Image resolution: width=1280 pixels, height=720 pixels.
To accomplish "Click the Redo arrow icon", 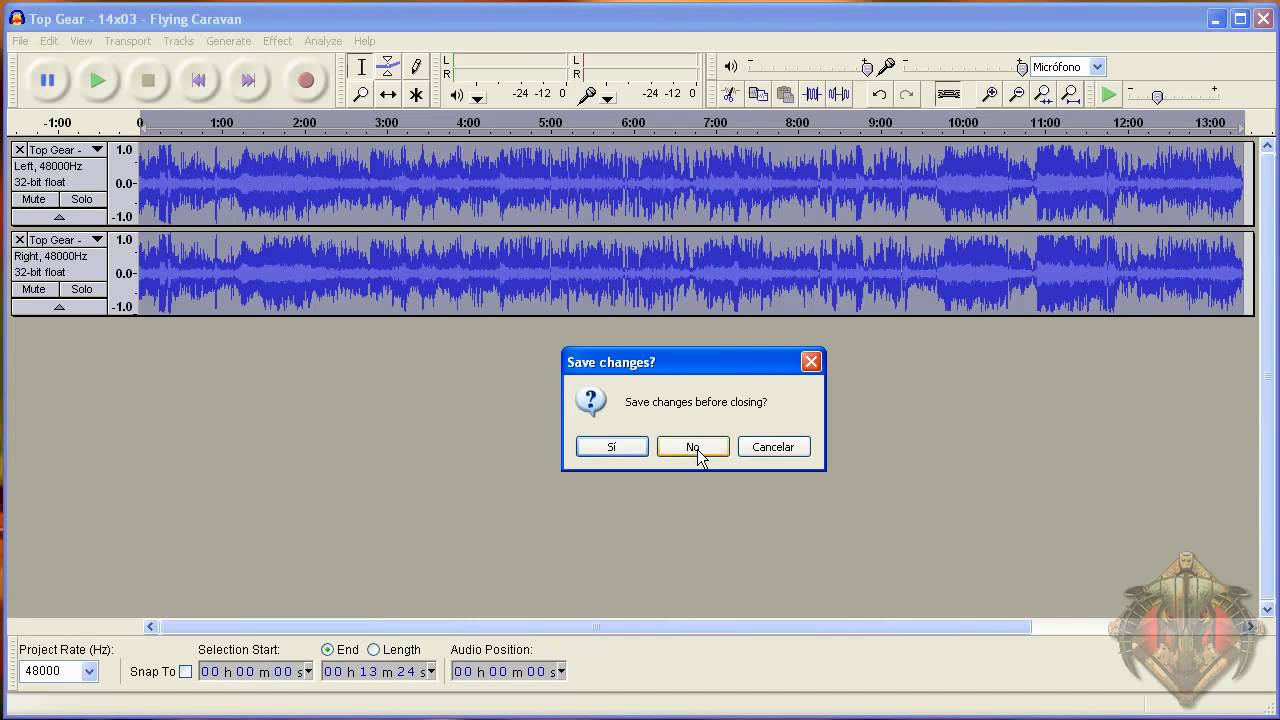I will click(x=906, y=94).
